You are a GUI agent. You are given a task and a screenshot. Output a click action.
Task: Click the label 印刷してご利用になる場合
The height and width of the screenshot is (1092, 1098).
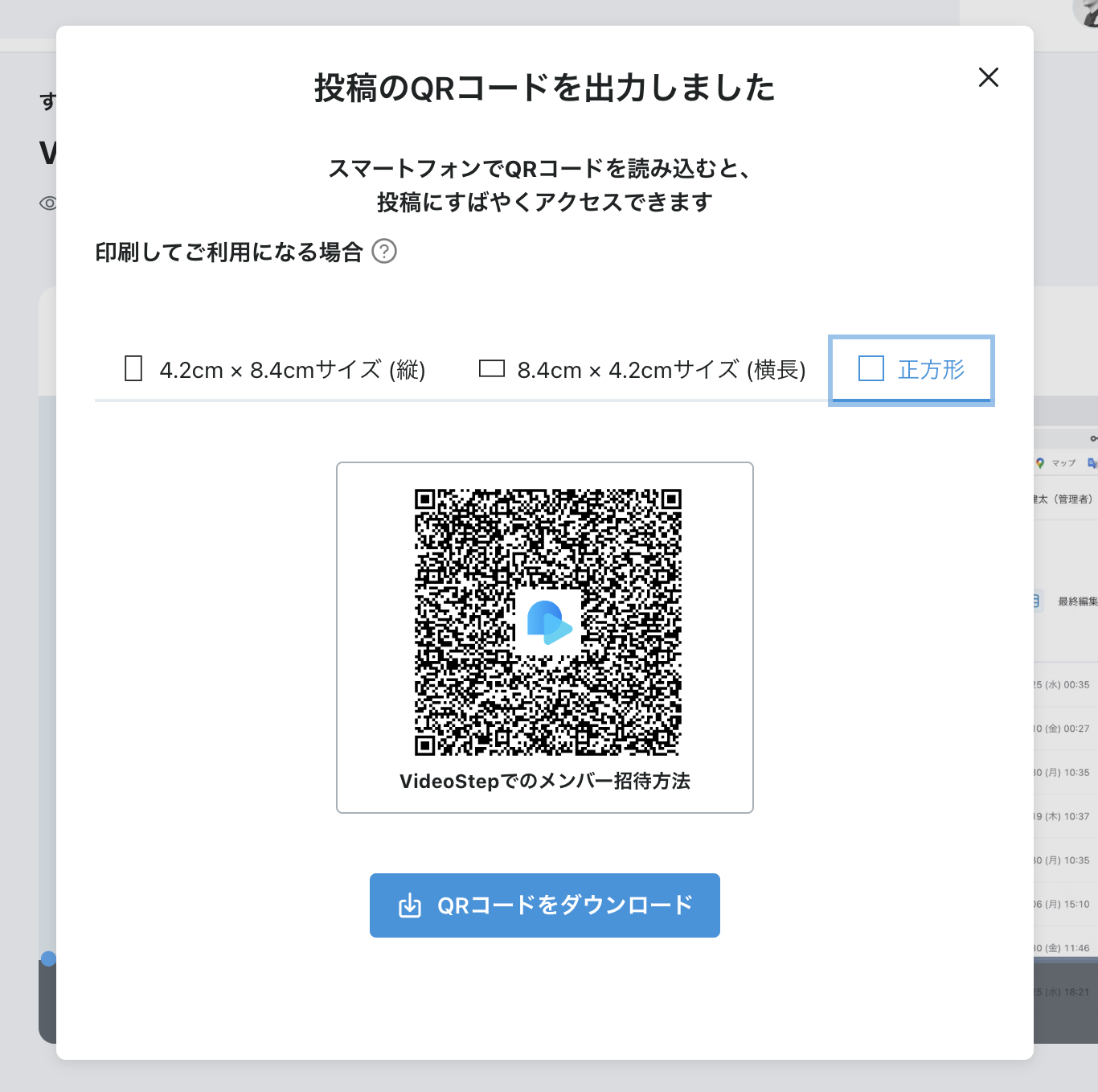(x=229, y=252)
